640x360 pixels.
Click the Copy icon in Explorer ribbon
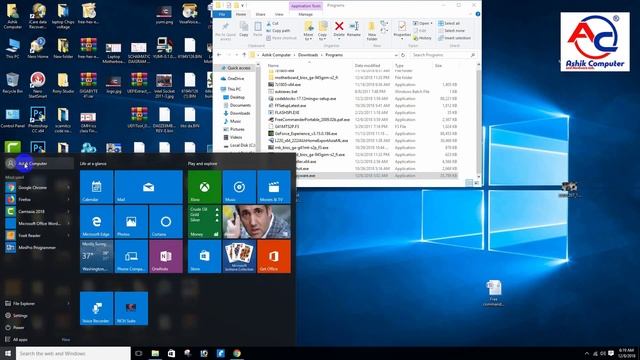244,29
